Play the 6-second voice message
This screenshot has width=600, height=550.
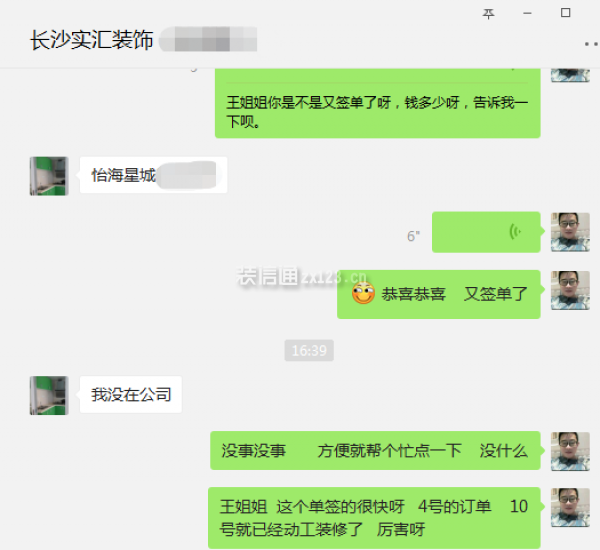coord(486,232)
